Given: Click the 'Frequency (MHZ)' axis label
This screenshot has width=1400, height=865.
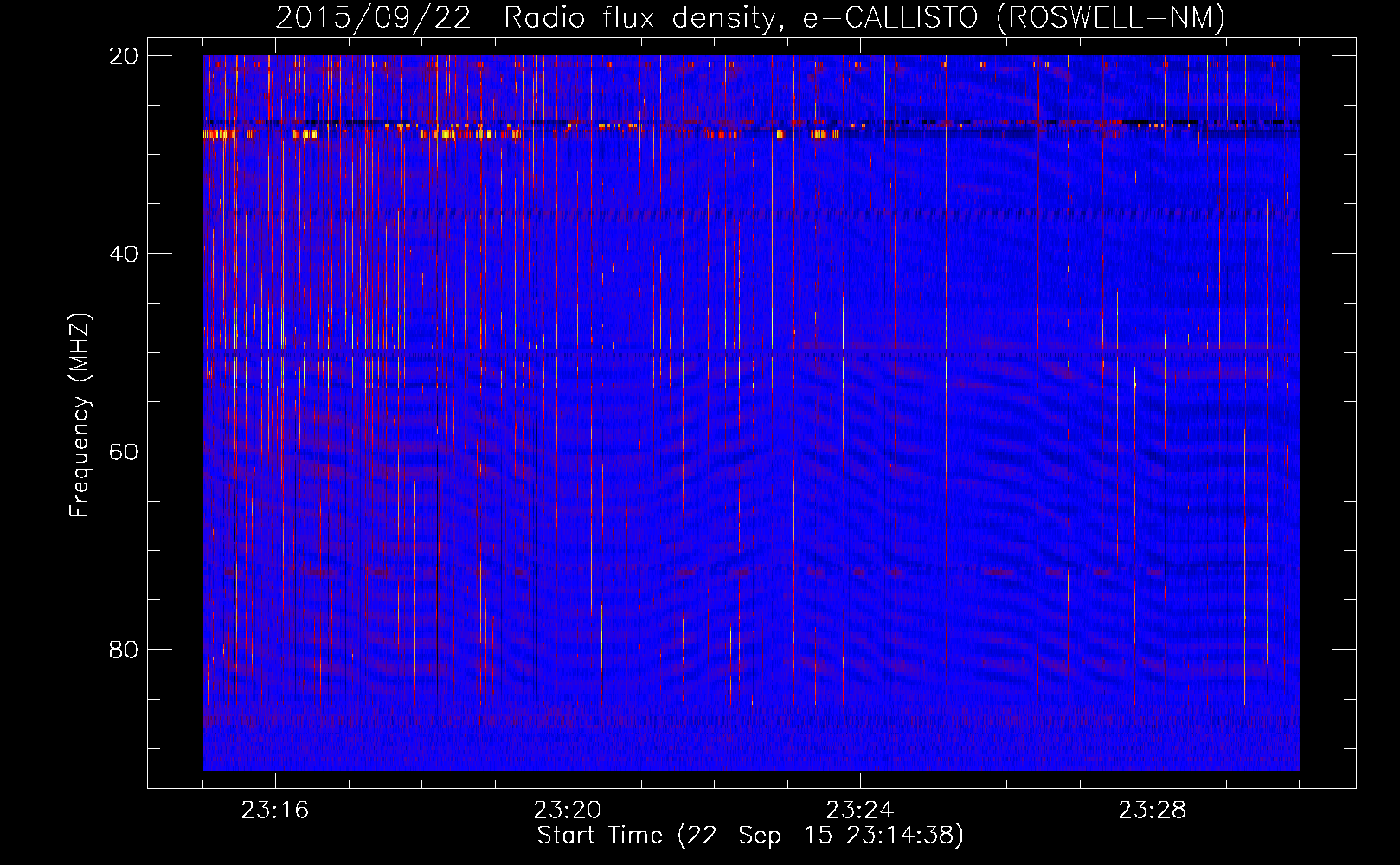Looking at the screenshot, I should point(80,415).
